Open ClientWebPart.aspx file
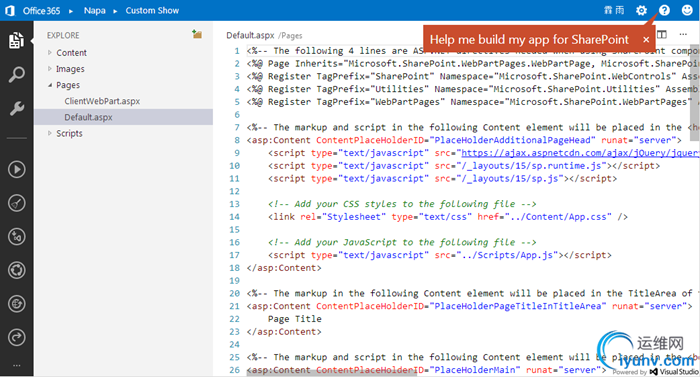700x377 pixels. (x=102, y=101)
